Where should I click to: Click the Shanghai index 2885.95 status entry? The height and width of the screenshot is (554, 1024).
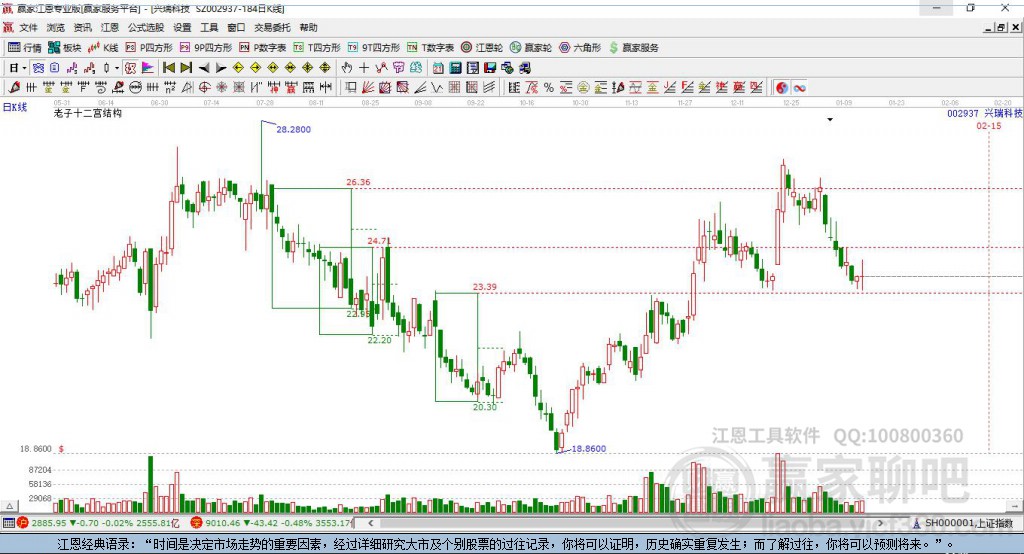[x=98, y=523]
